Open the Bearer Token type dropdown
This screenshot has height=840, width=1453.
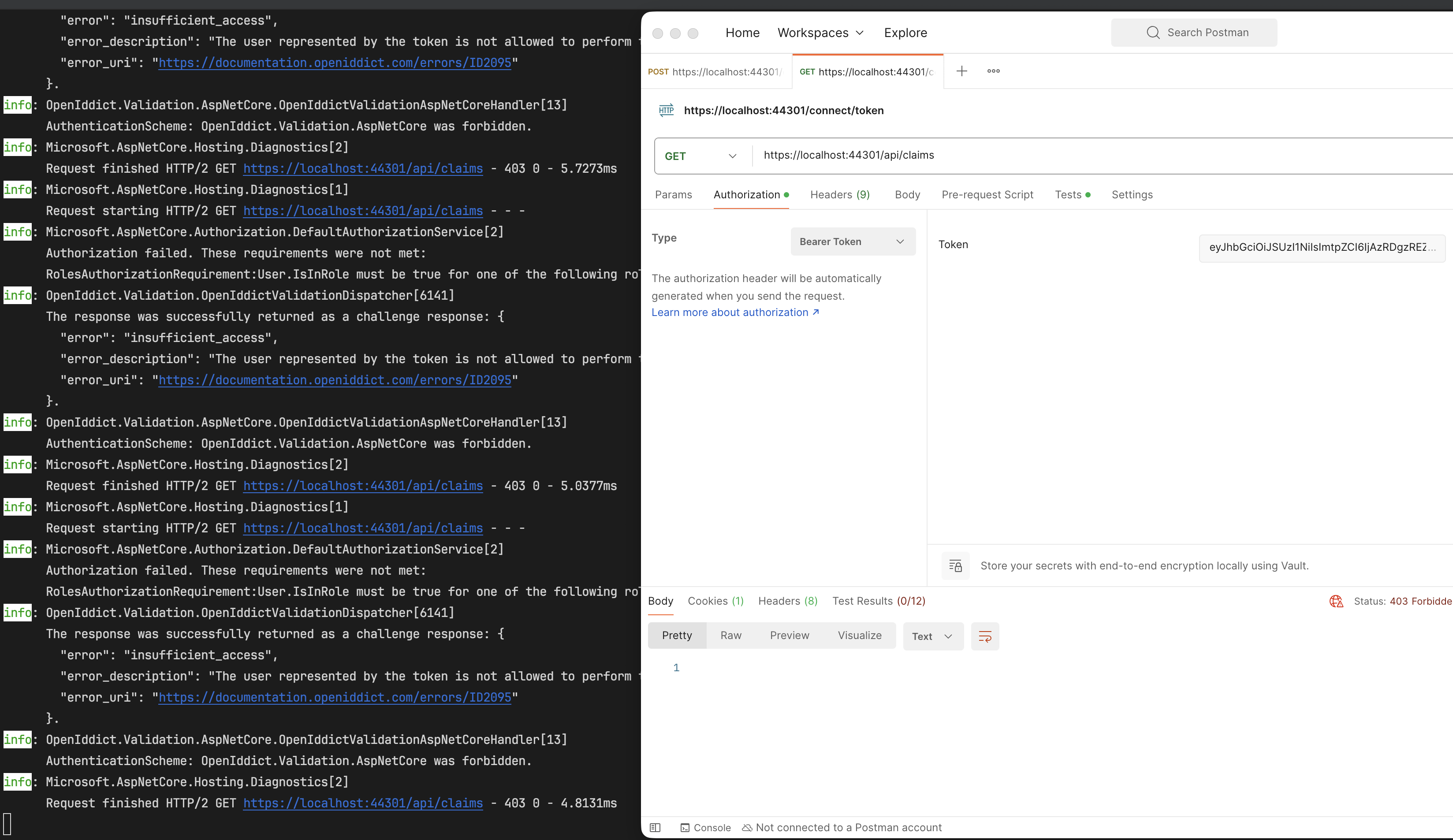(852, 242)
